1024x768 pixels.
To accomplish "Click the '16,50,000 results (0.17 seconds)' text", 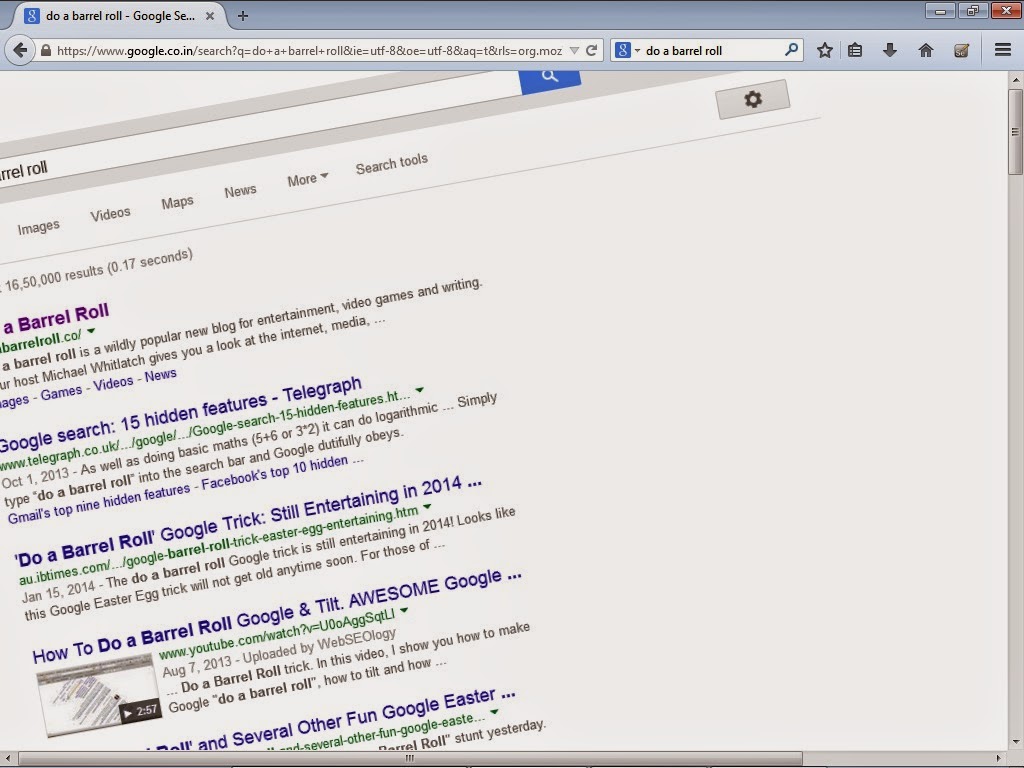I will click(x=99, y=269).
